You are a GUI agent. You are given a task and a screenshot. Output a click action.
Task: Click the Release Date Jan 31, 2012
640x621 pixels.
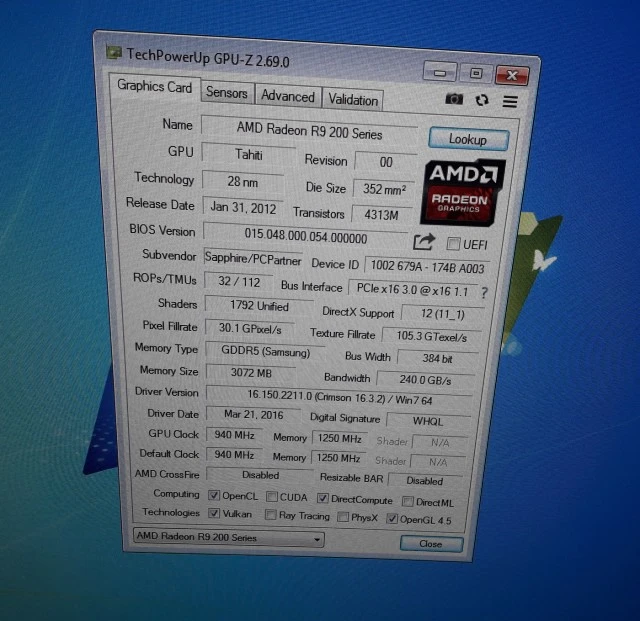tap(243, 207)
